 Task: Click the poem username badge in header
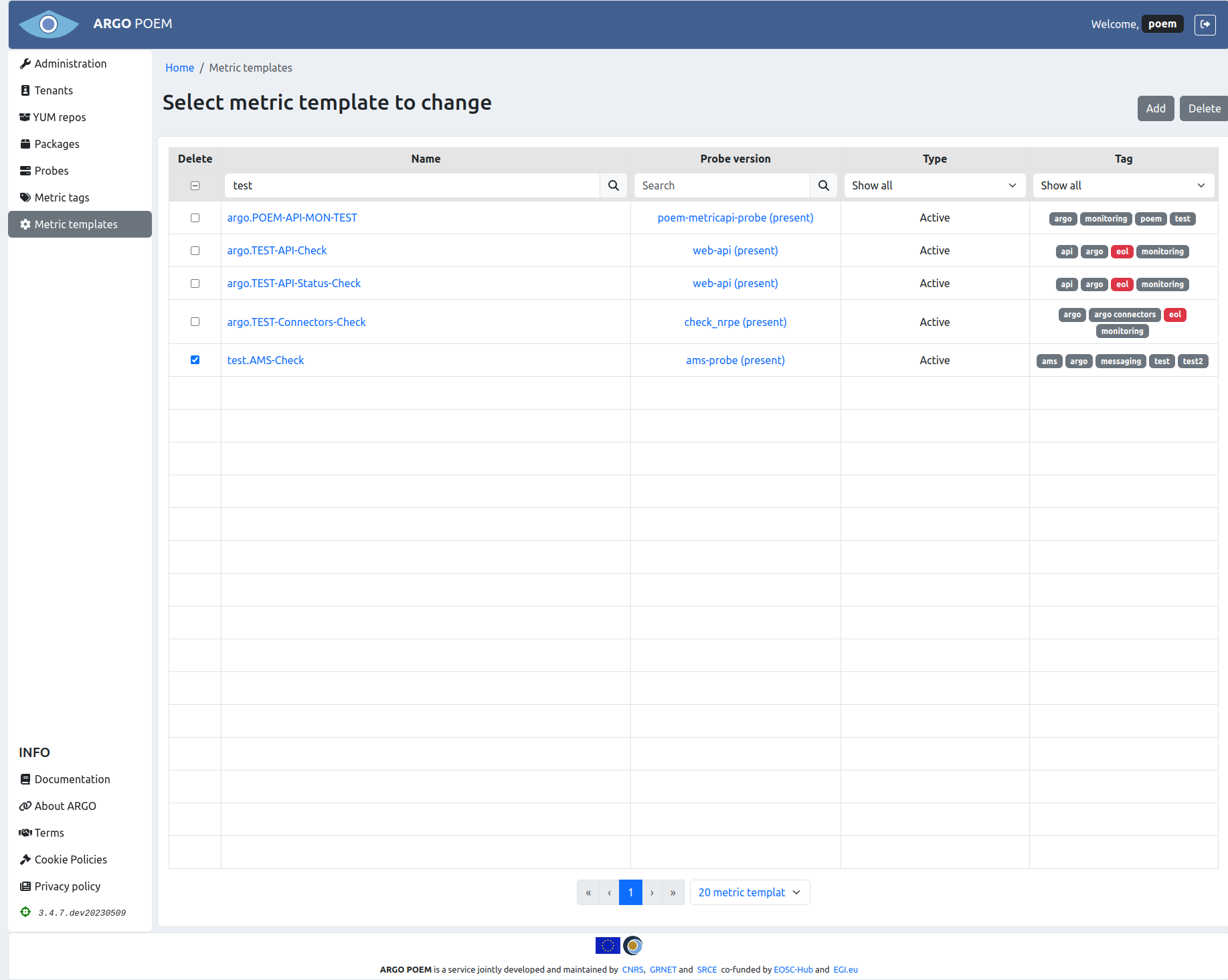coord(1162,23)
